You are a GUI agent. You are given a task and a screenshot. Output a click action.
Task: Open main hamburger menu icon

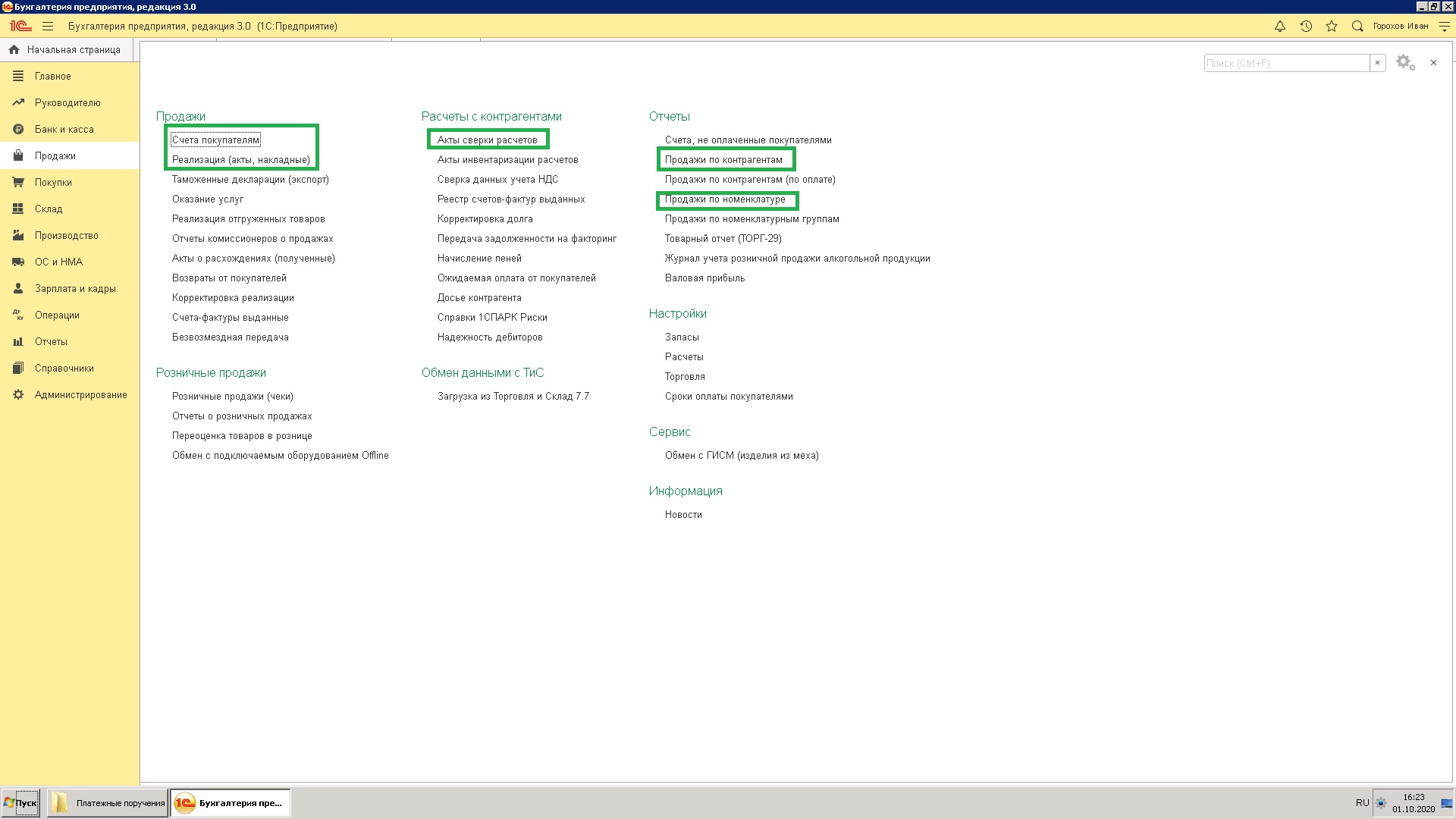[x=48, y=26]
